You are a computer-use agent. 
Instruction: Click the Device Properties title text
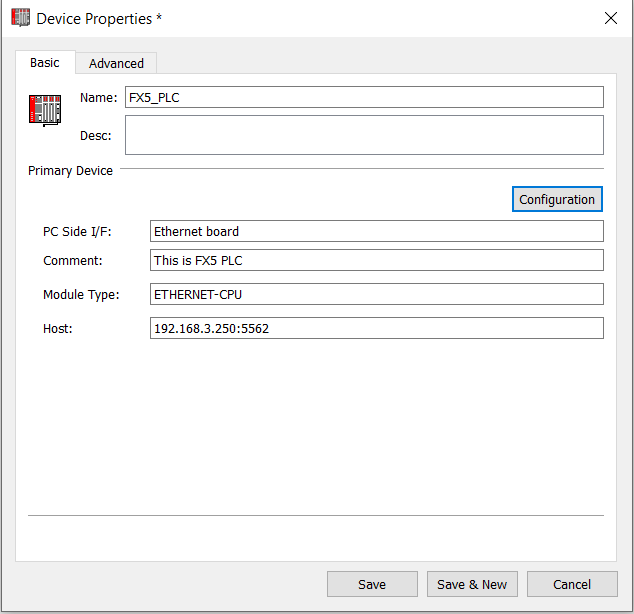pos(94,19)
